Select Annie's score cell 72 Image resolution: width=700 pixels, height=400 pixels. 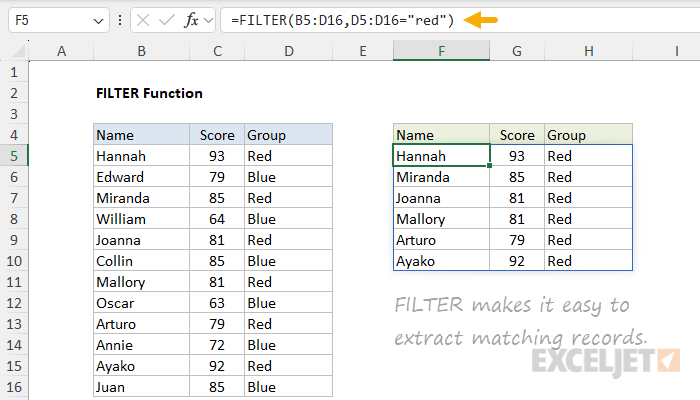click(217, 345)
